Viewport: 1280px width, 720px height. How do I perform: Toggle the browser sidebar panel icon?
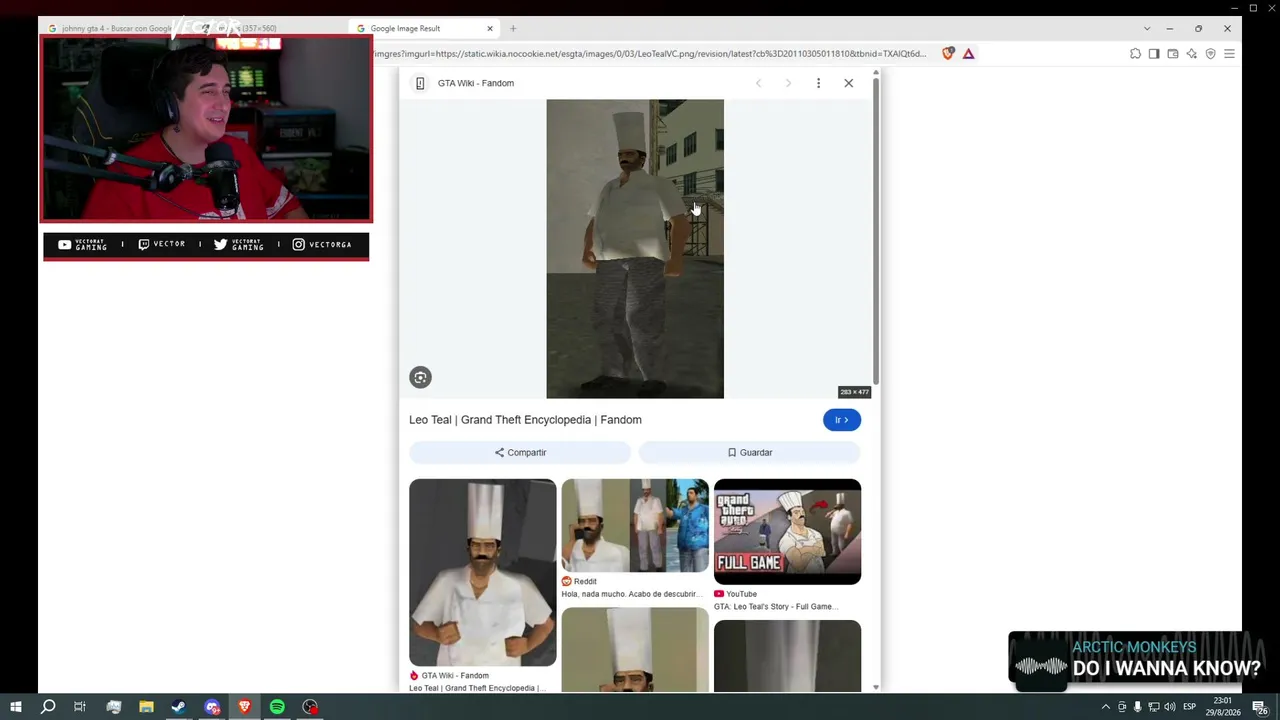point(1154,54)
